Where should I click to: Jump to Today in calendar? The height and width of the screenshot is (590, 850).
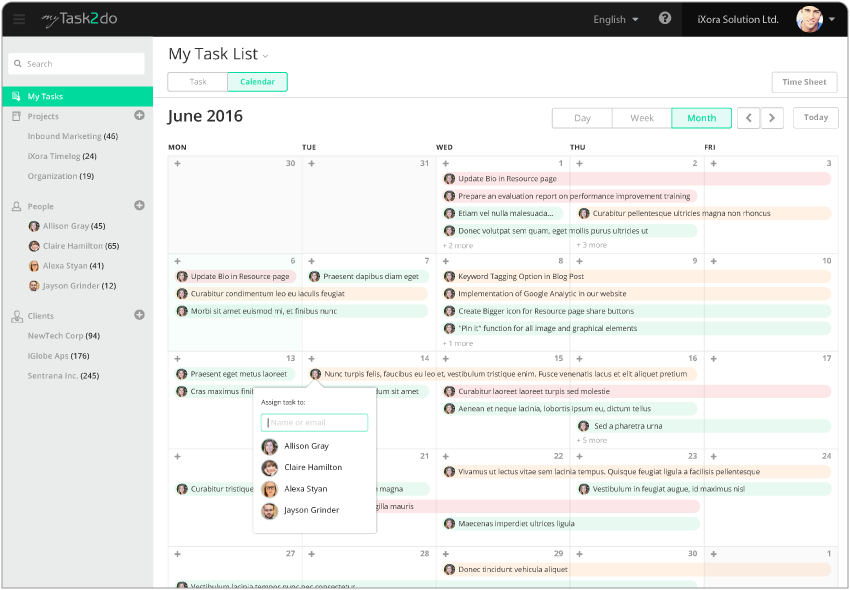815,118
